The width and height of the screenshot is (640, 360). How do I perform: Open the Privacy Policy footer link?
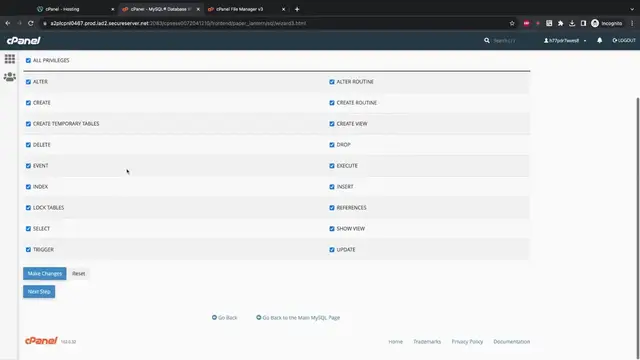tap(467, 342)
